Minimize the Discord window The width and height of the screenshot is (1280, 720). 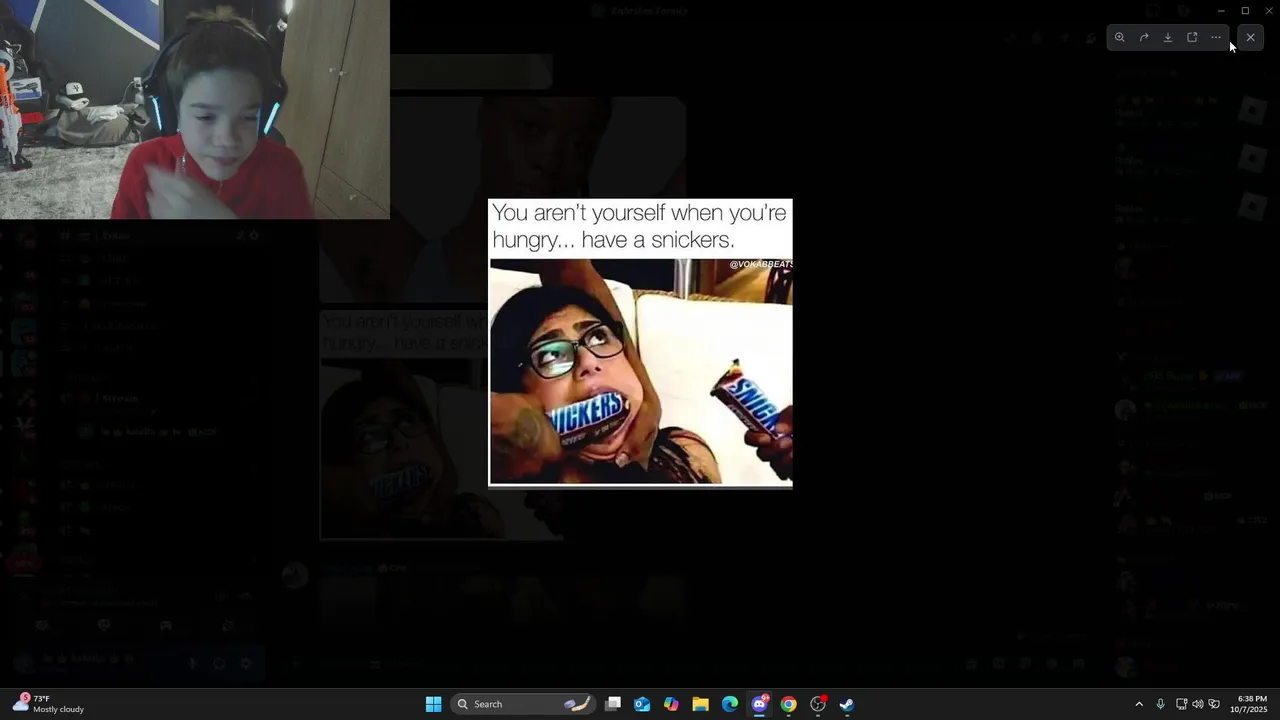pyautogui.click(x=1221, y=11)
